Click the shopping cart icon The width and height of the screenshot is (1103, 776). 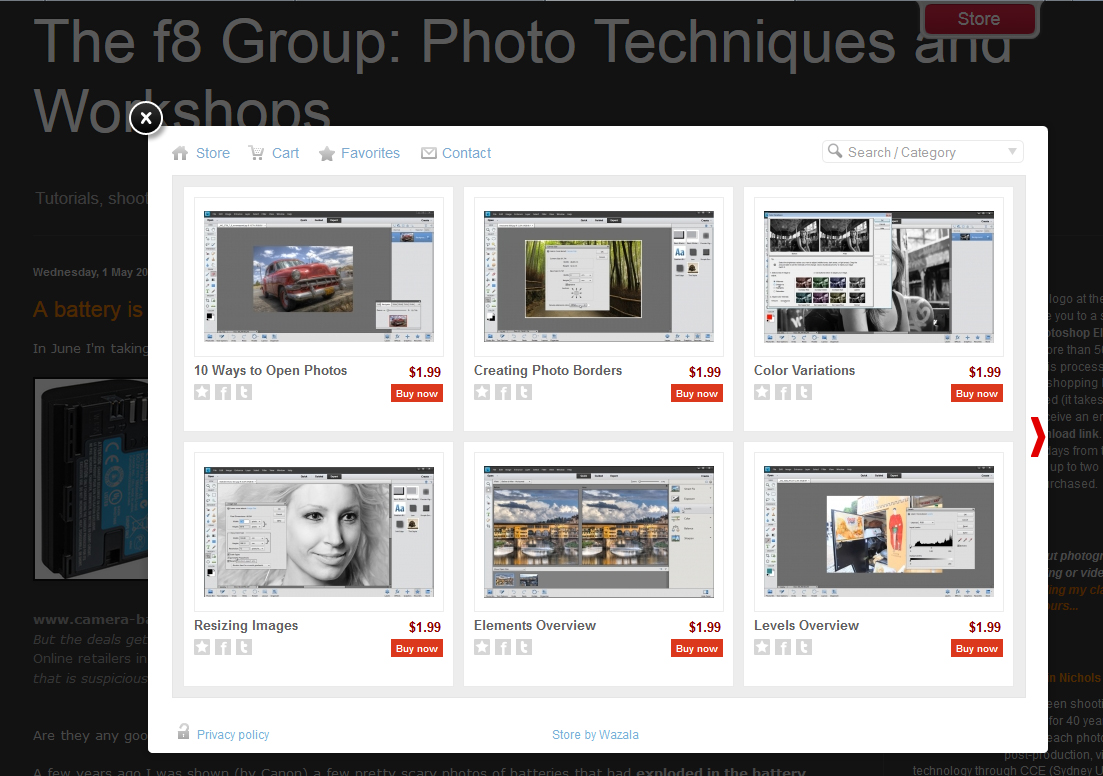tap(256, 153)
